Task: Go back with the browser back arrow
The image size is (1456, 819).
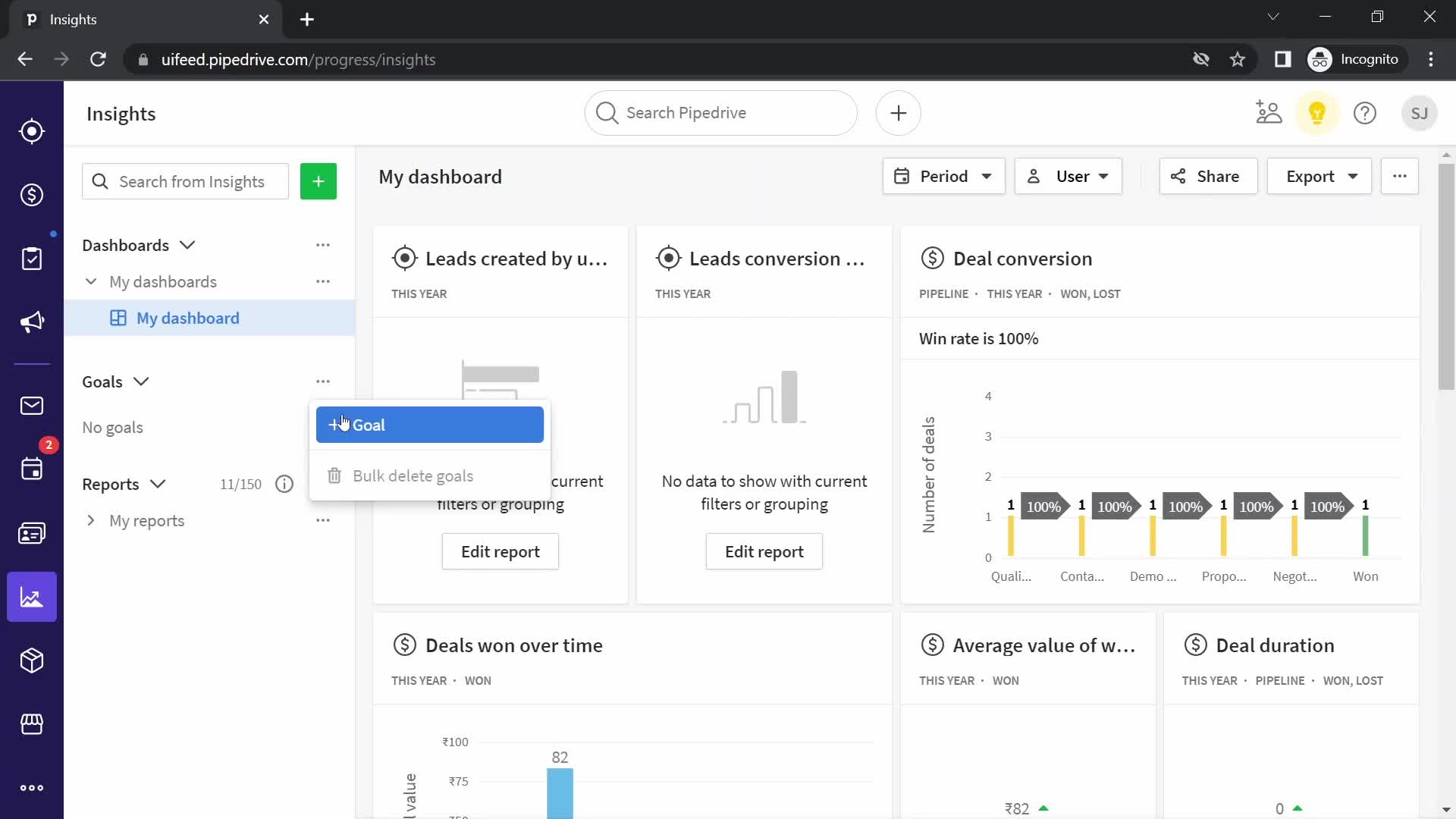Action: pyautogui.click(x=25, y=59)
